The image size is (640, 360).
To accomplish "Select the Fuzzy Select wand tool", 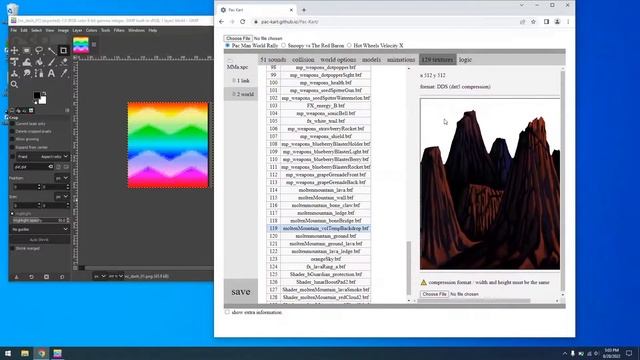I will [51, 51].
